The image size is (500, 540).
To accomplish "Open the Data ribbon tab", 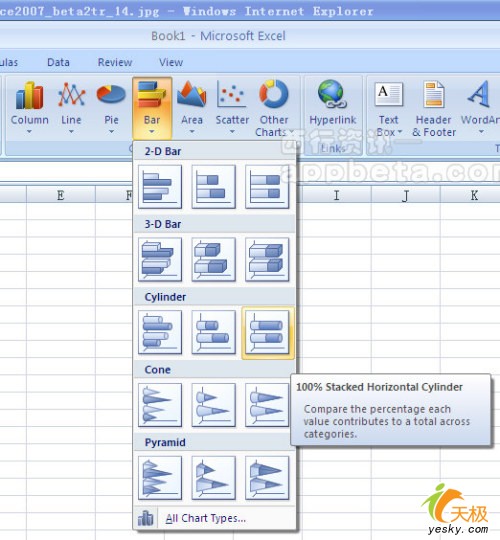I will [58, 62].
